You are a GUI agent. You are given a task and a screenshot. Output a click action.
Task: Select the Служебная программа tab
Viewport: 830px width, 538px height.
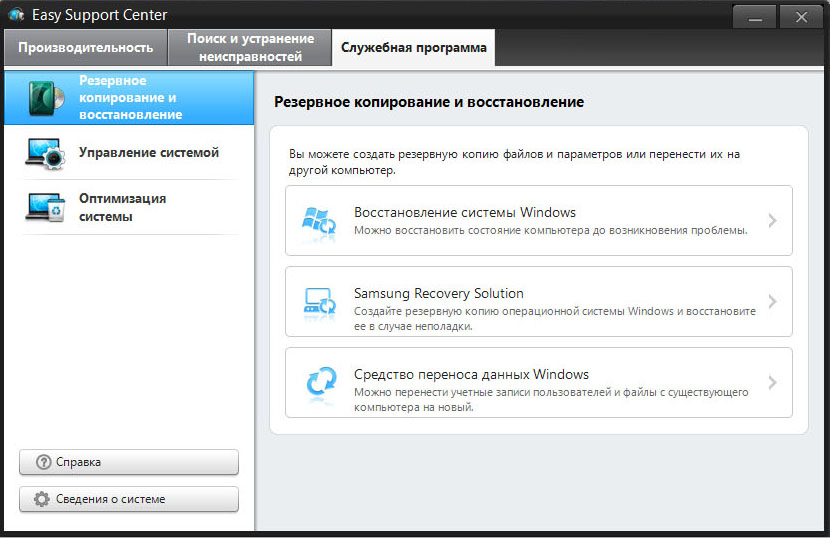413,48
